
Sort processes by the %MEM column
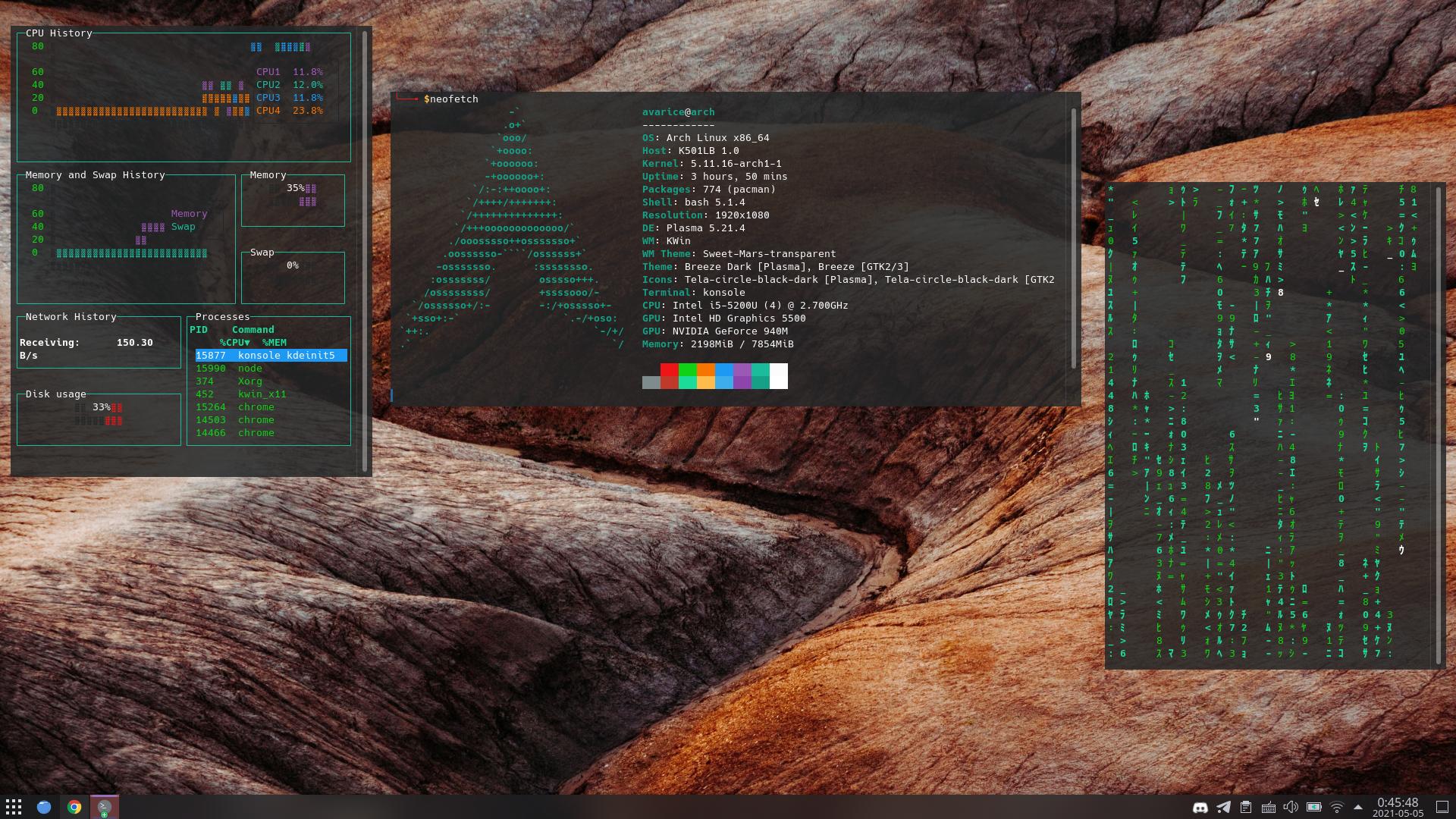coord(275,343)
